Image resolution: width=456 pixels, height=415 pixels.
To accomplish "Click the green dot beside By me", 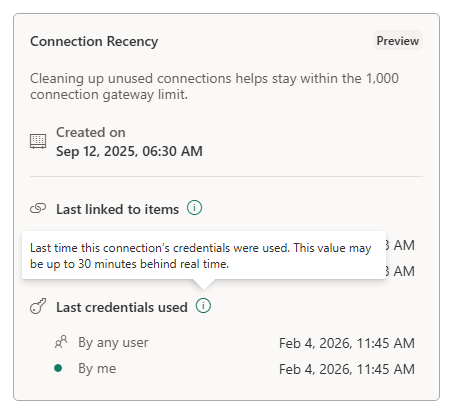I will pyautogui.click(x=58, y=368).
